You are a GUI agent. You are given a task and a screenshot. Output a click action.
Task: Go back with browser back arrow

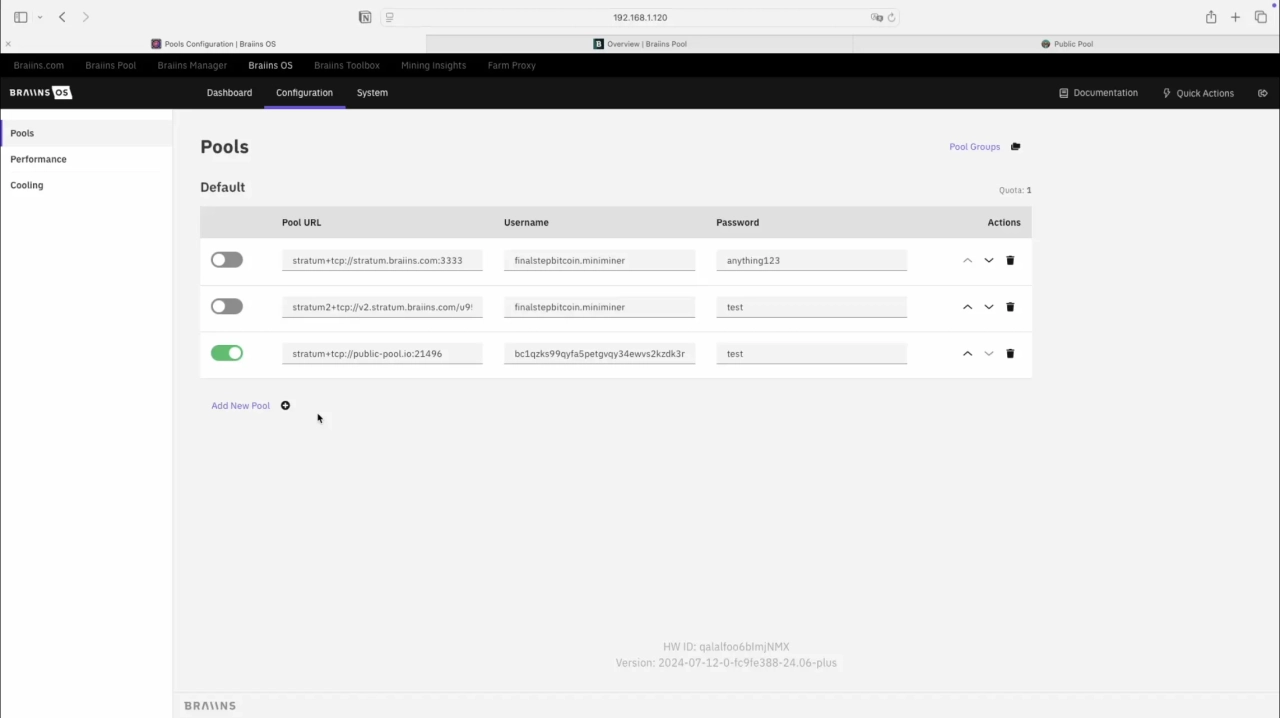62,17
